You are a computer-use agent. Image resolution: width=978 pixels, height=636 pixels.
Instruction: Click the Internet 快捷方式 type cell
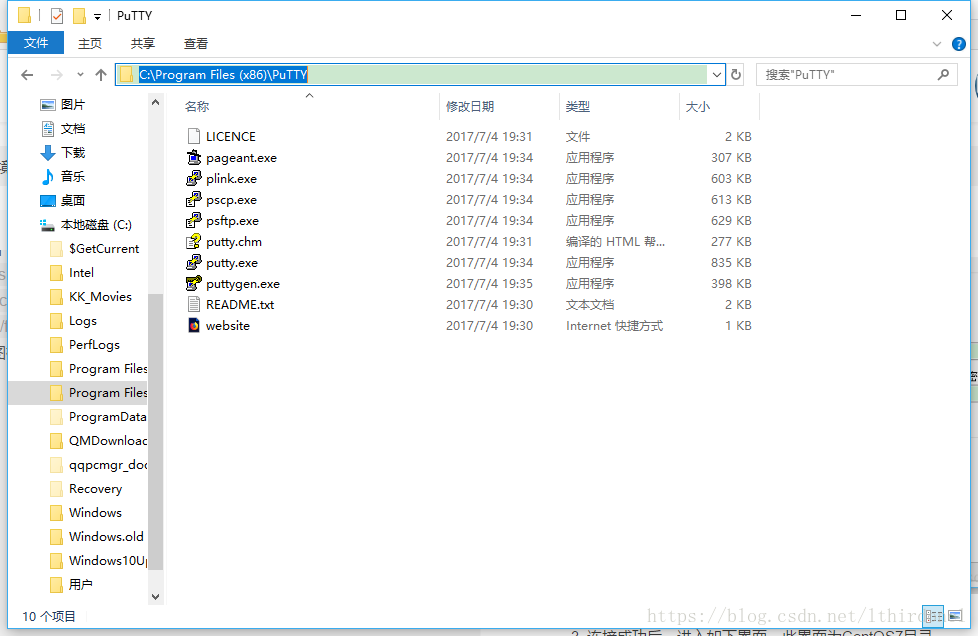tap(614, 325)
